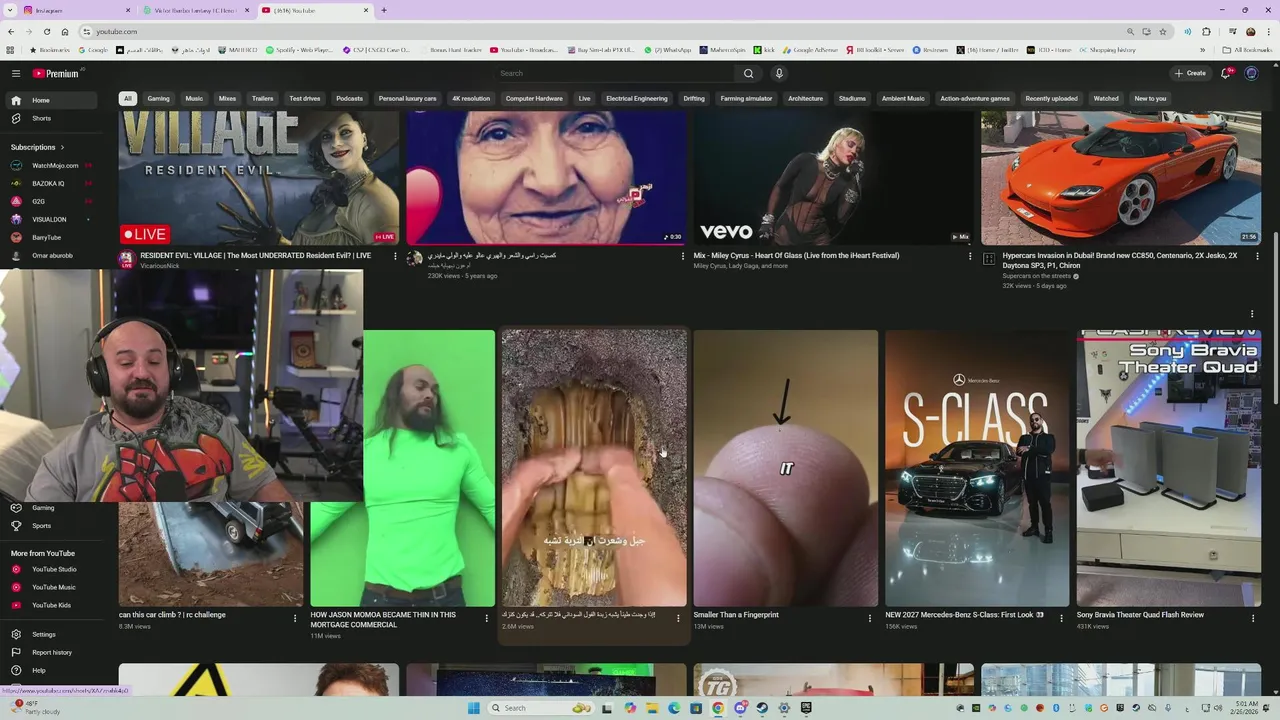Switch to the Instagram browser tab
1280x720 pixels.
78,10
